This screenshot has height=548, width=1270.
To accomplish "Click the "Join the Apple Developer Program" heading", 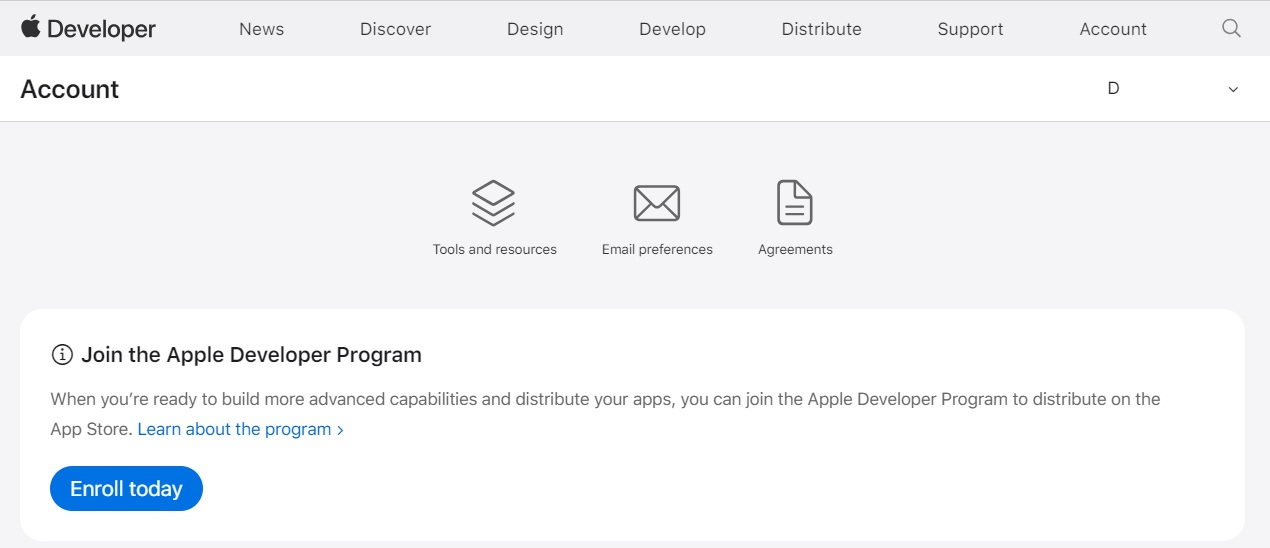I will coord(251,355).
